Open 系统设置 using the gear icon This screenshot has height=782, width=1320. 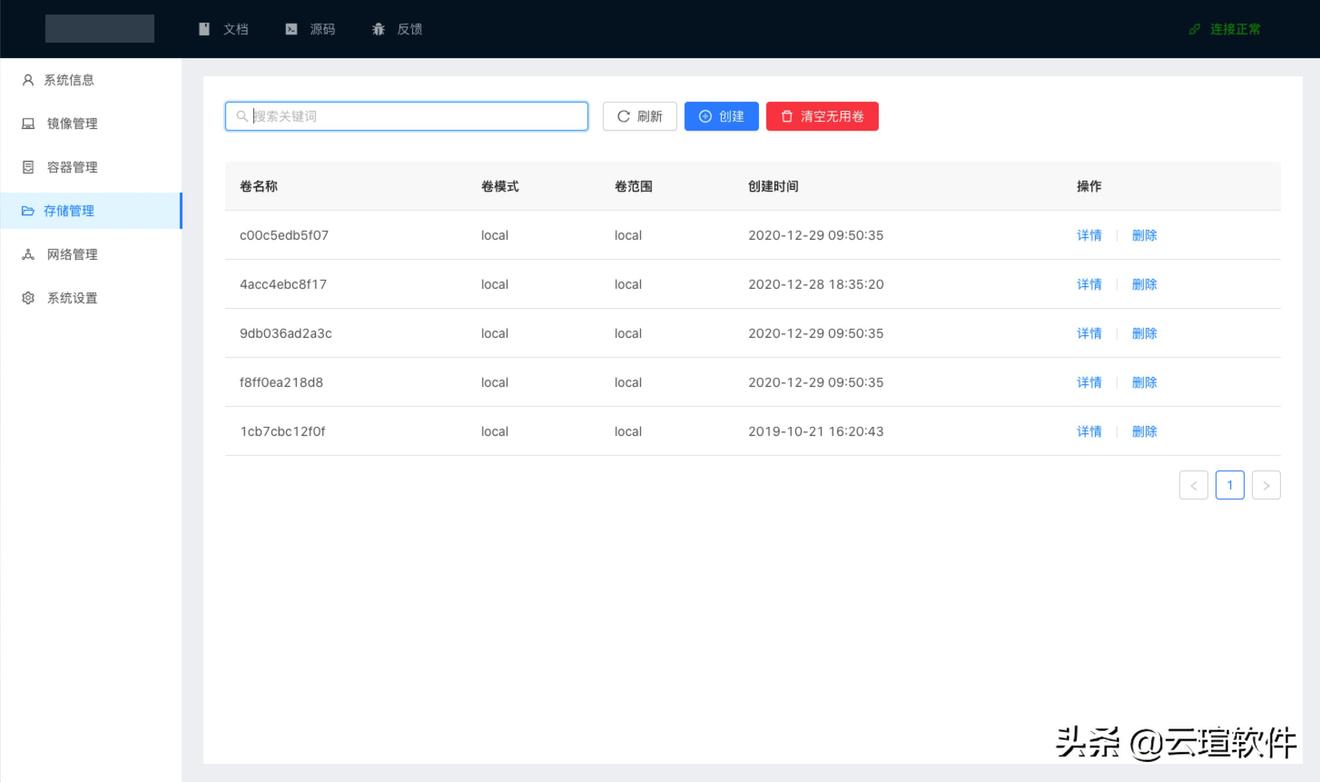[27, 297]
